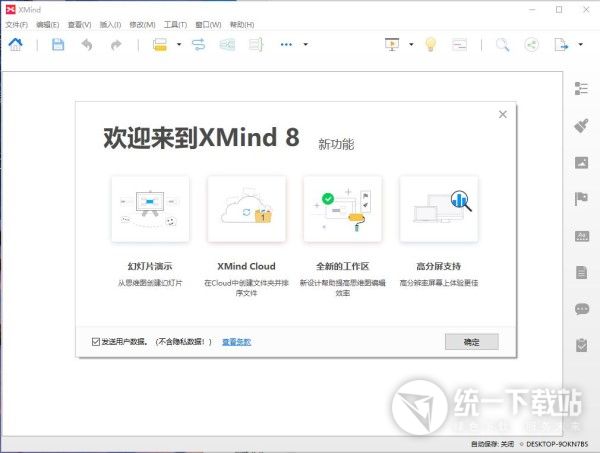Expand the export dropdown arrow
Viewport: 600px width, 453px height.
(580, 44)
